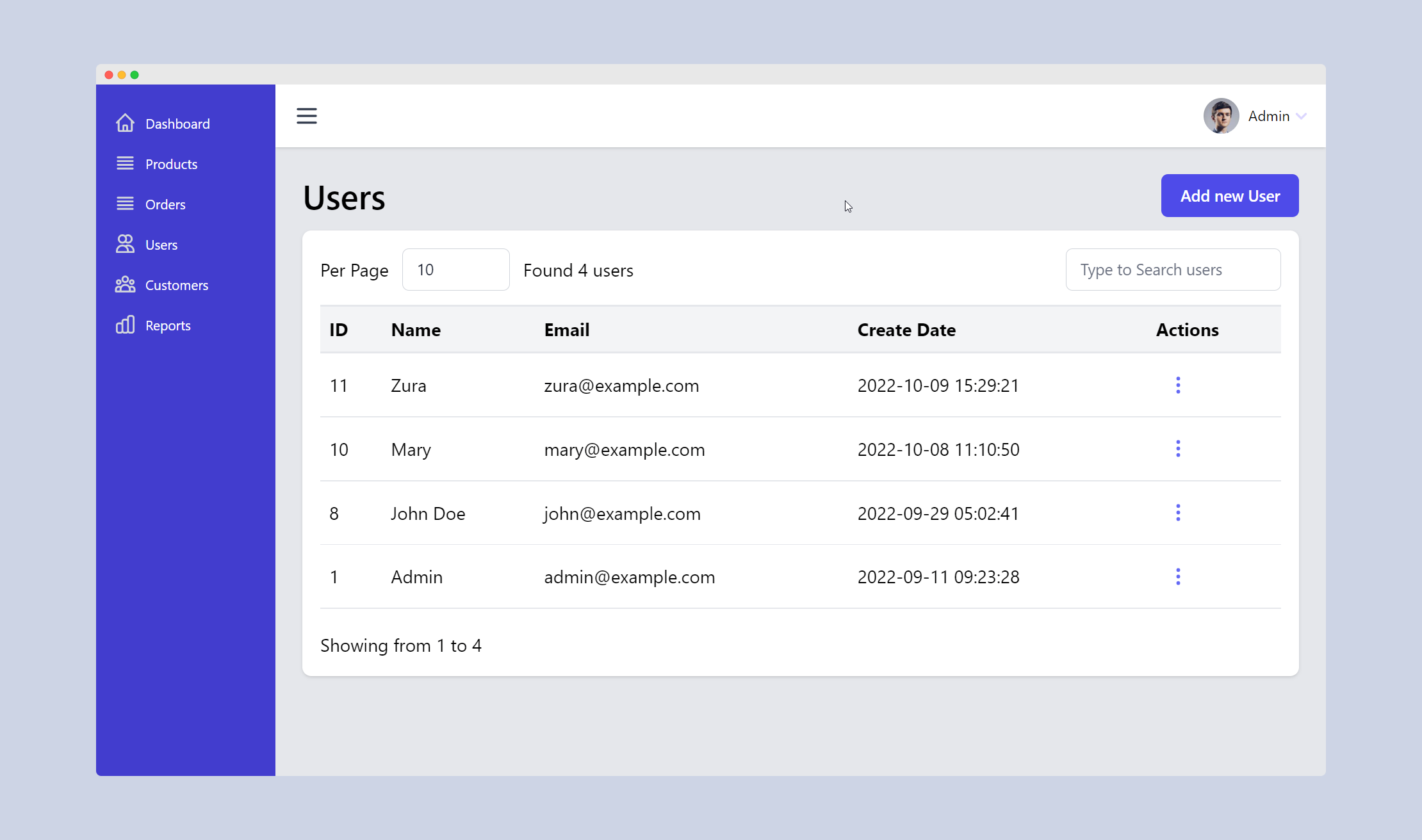
Task: Click the name cell Zura
Action: coord(409,385)
